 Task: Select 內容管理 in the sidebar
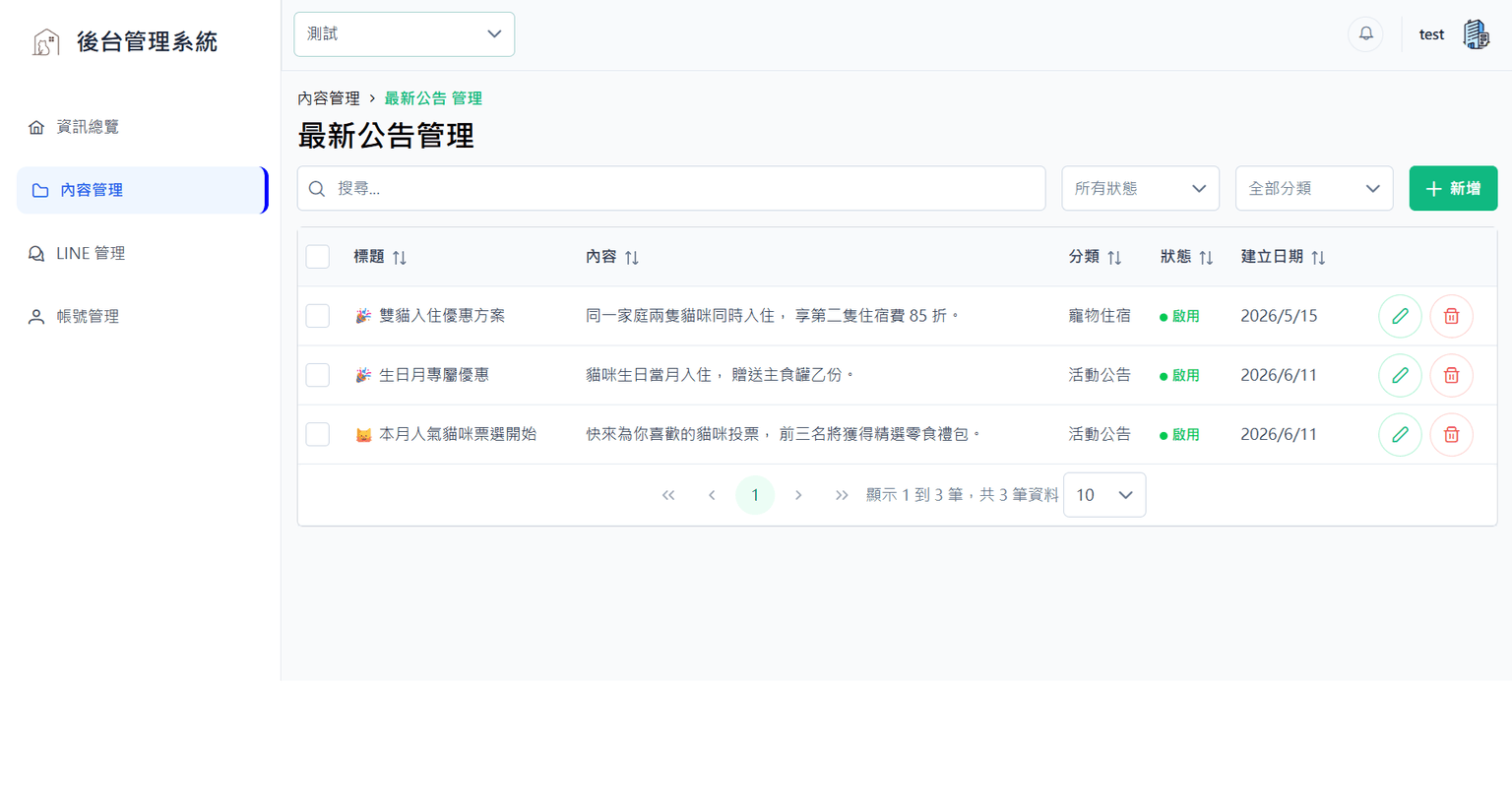click(142, 190)
